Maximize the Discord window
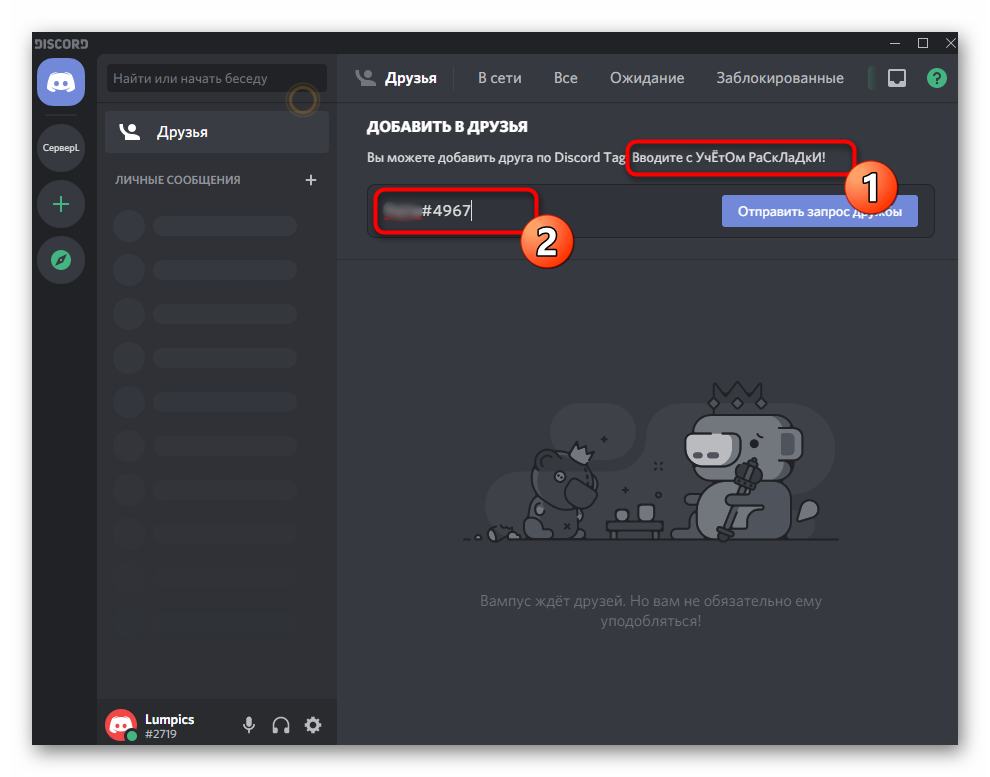Screen dimensions: 990x777 click(922, 43)
